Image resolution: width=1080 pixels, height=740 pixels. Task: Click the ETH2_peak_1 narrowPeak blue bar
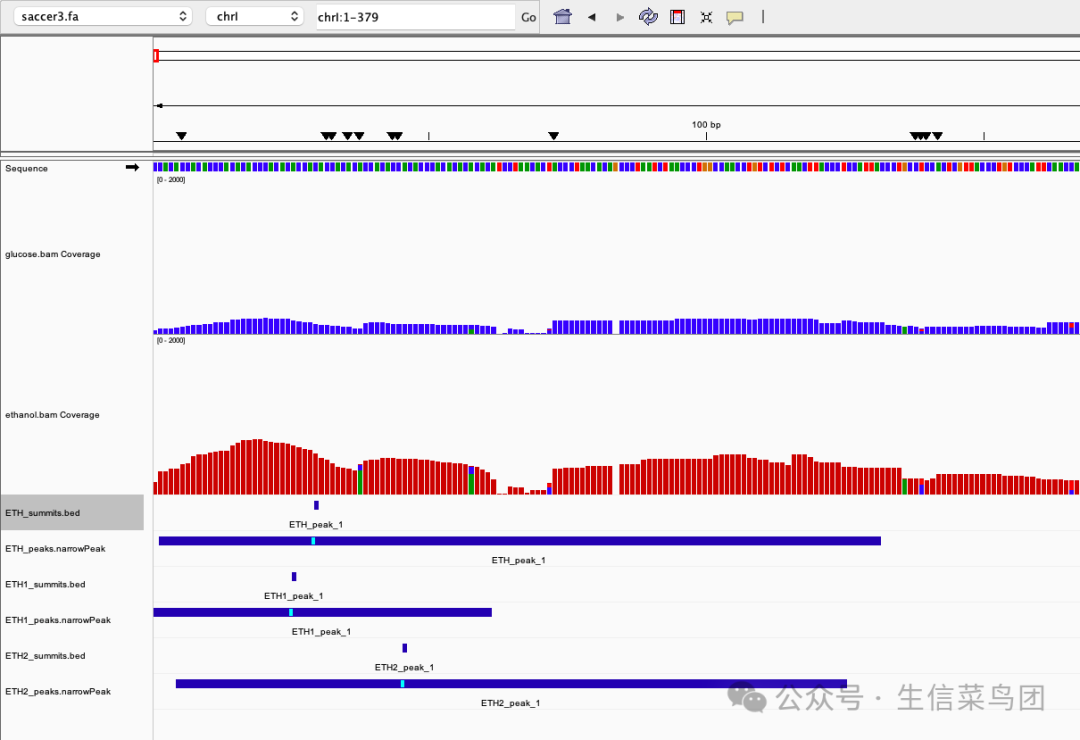[x=511, y=684]
